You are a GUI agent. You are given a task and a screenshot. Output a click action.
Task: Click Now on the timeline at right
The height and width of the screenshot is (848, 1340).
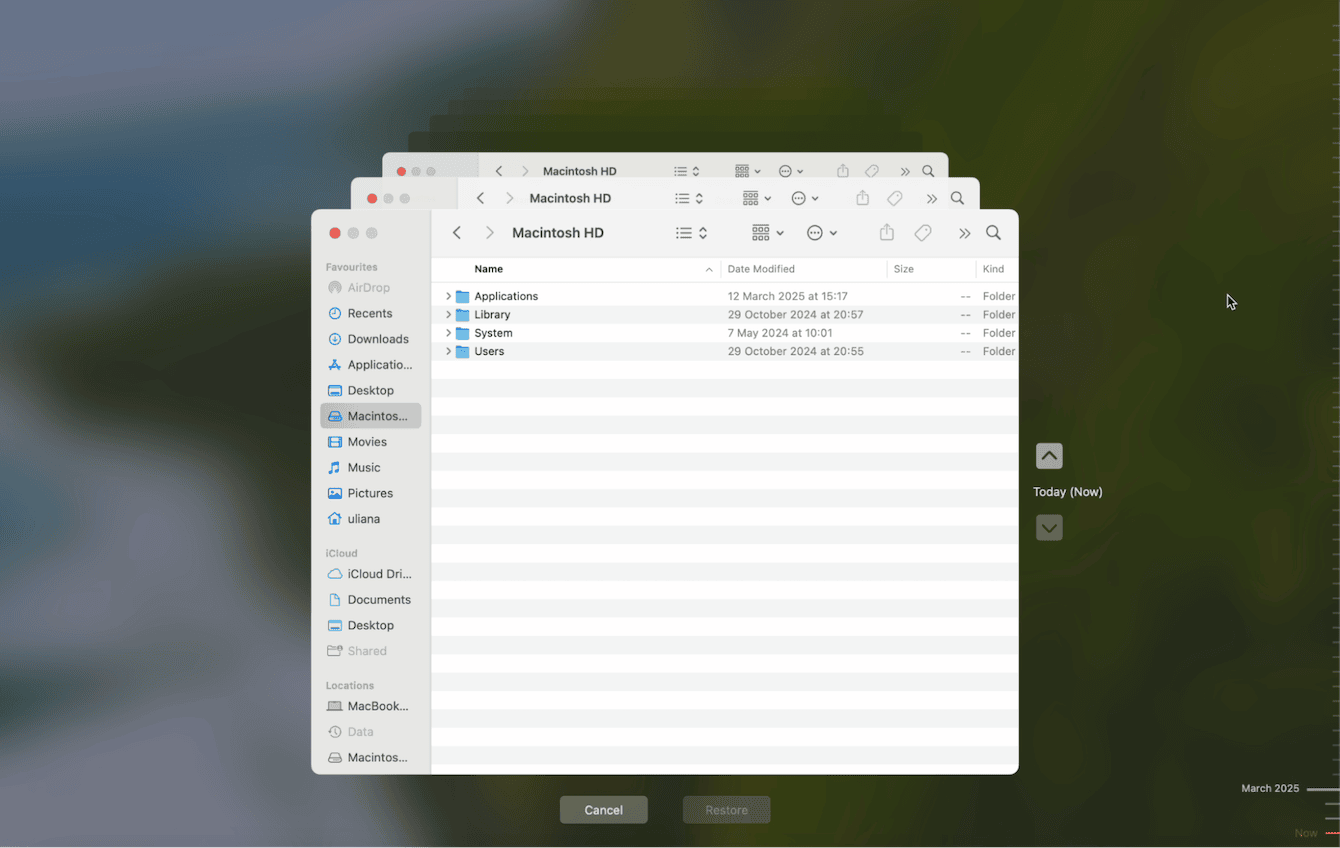pyautogui.click(x=1304, y=832)
